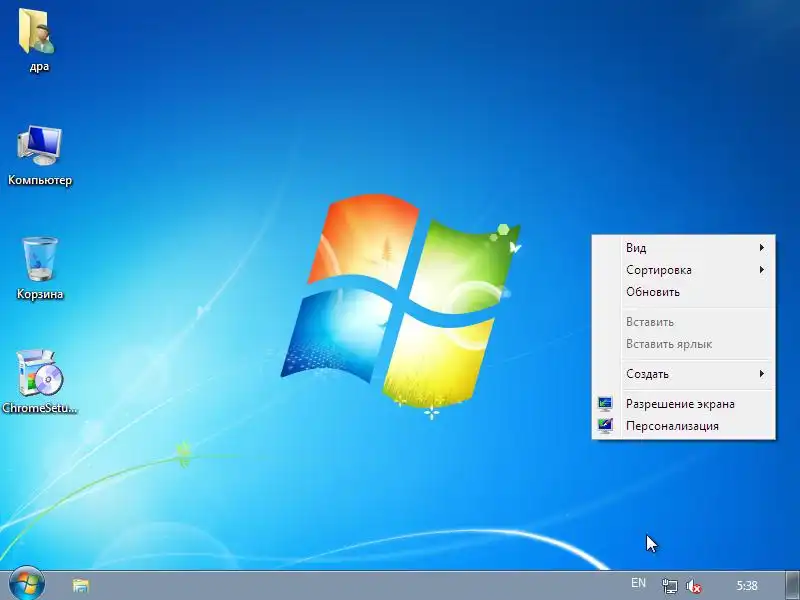This screenshot has width=800, height=600.
Task: Click the disabled Вставить menu entry
Action: [x=684, y=322]
